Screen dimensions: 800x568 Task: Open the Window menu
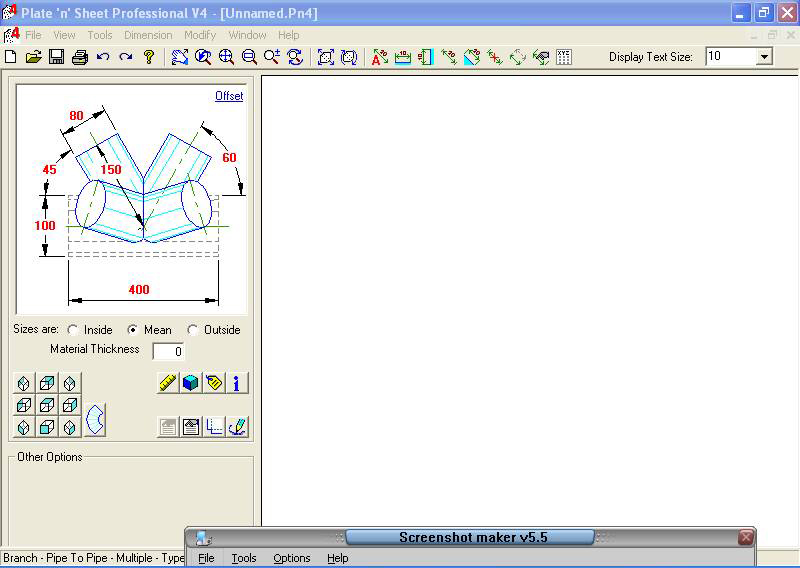(x=247, y=35)
